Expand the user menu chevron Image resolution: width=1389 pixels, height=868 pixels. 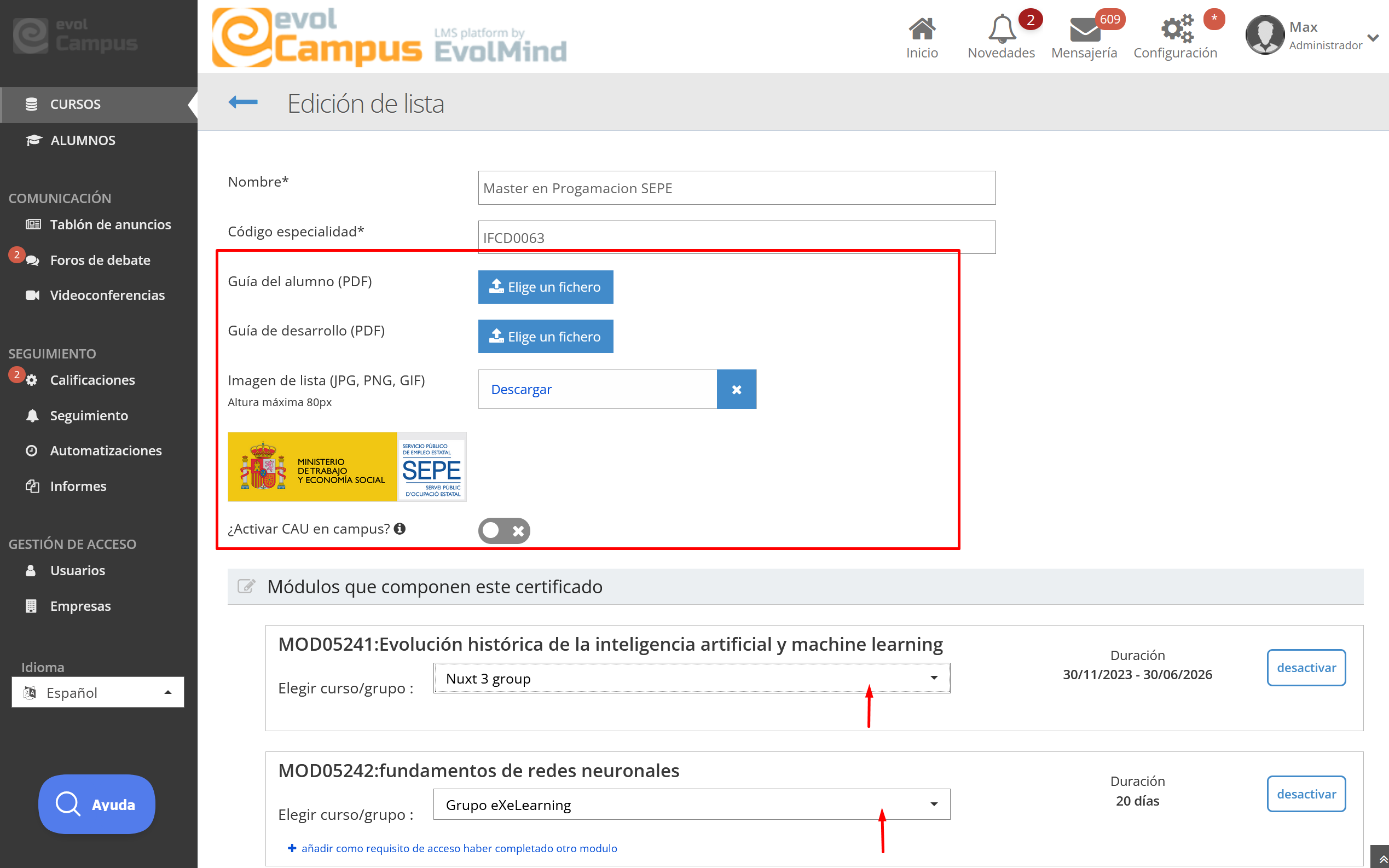[1373, 38]
